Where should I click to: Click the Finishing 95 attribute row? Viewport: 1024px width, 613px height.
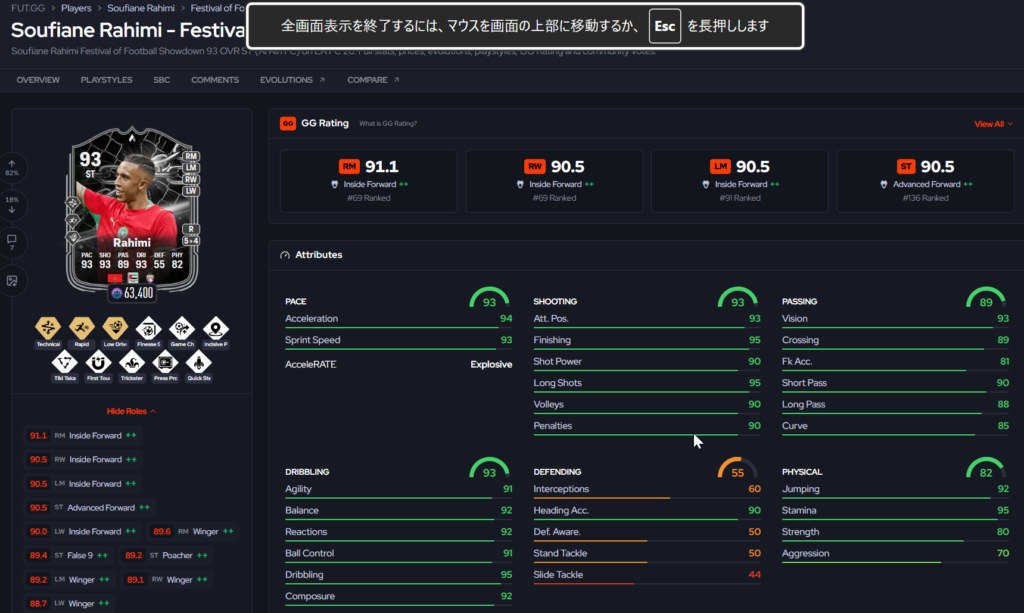tap(647, 341)
